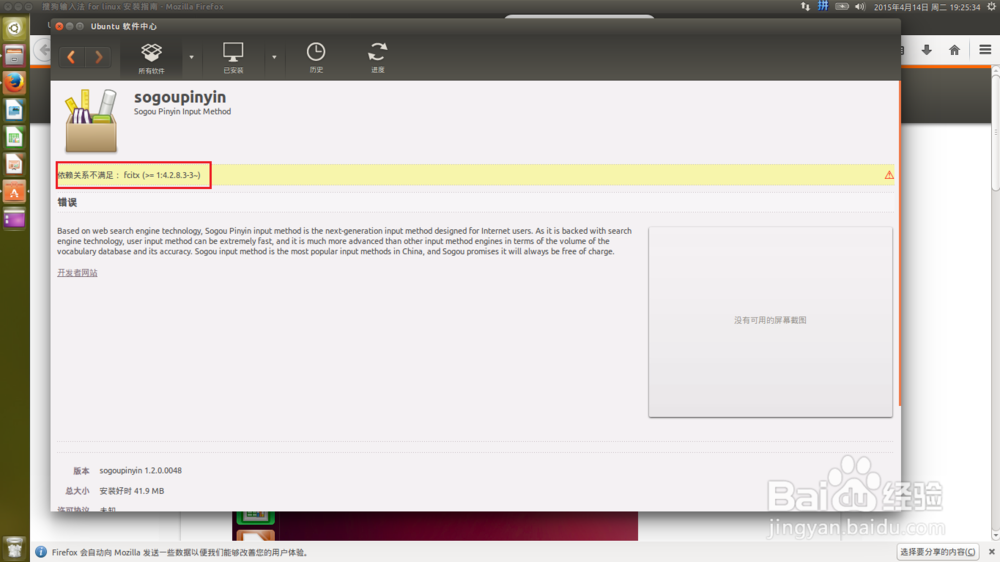Viewport: 1000px width, 562px height.
Task: Click the "错误" heading text
Action: [67, 202]
